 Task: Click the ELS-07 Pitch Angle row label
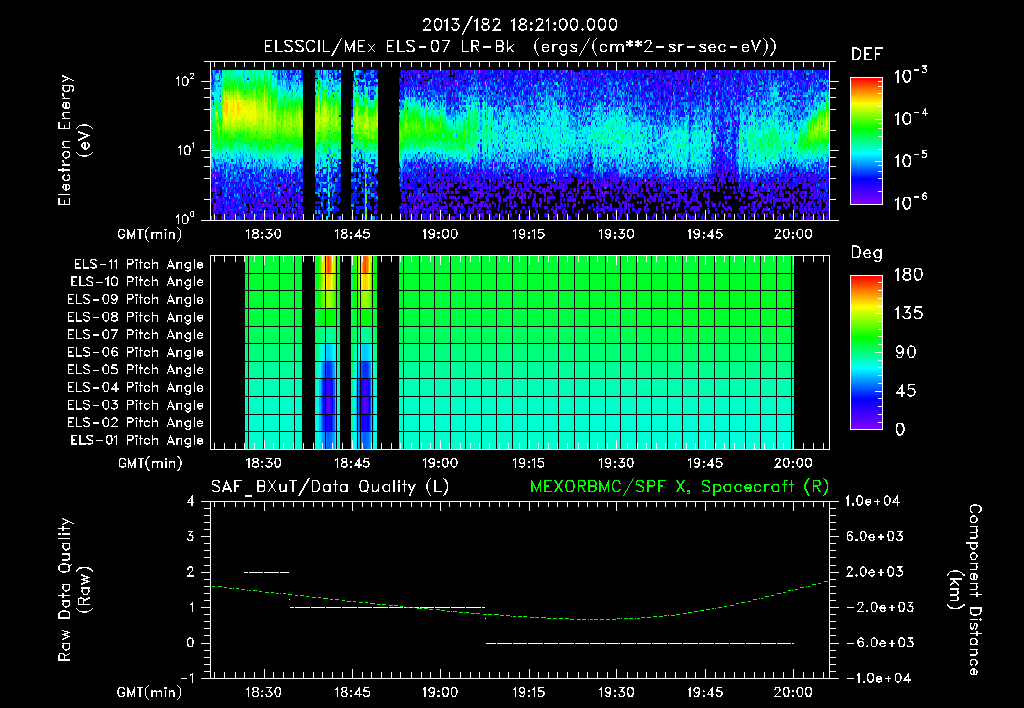(x=135, y=335)
